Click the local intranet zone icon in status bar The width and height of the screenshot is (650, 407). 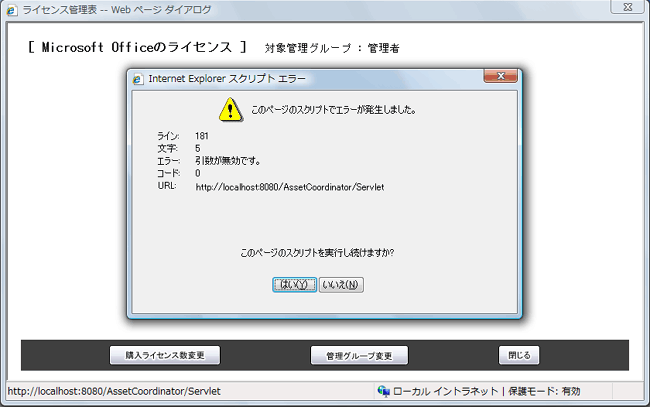pyautogui.click(x=383, y=391)
